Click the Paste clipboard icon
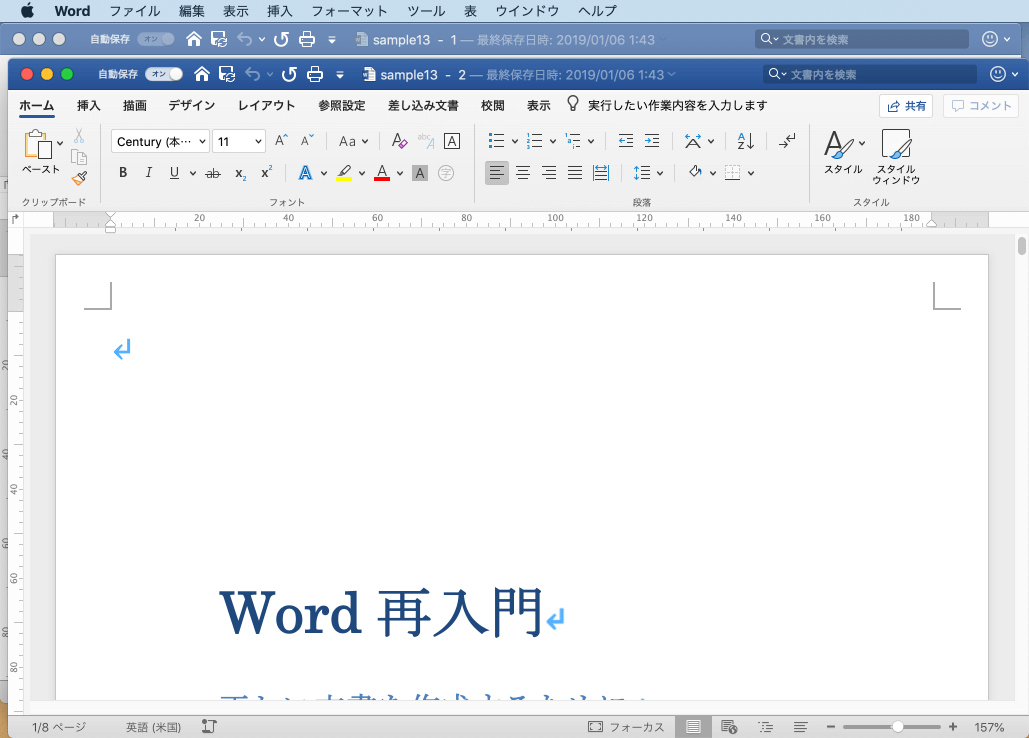 point(37,144)
